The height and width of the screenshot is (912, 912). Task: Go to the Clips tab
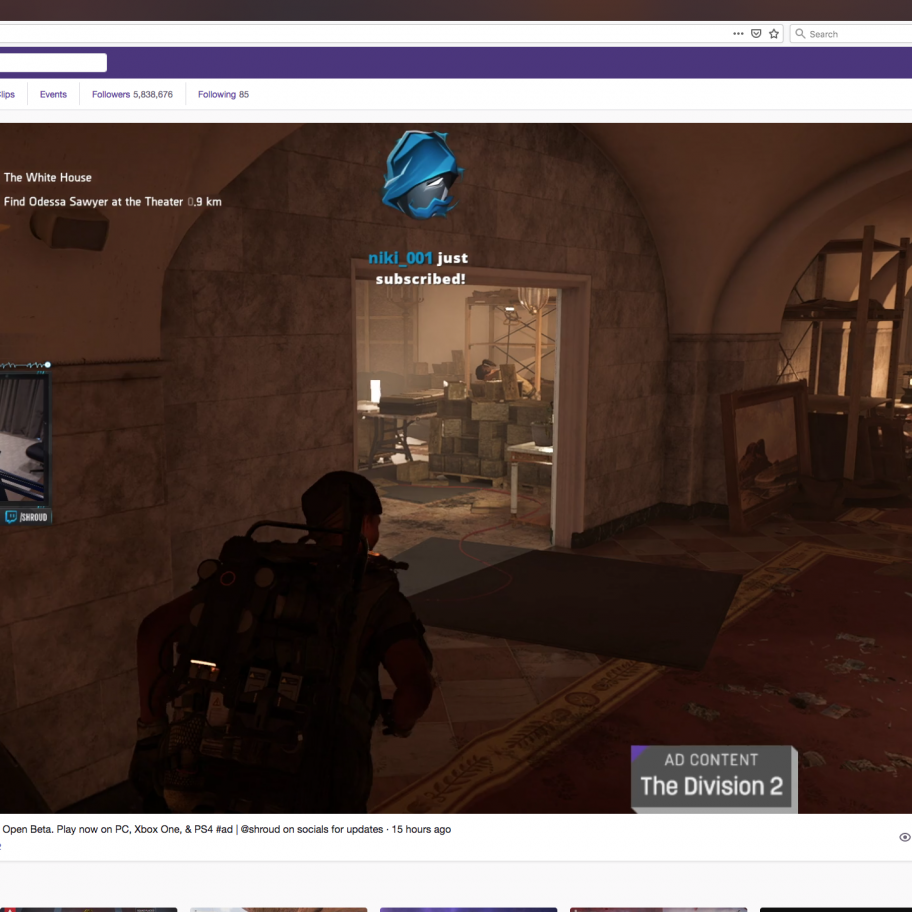(x=7, y=95)
